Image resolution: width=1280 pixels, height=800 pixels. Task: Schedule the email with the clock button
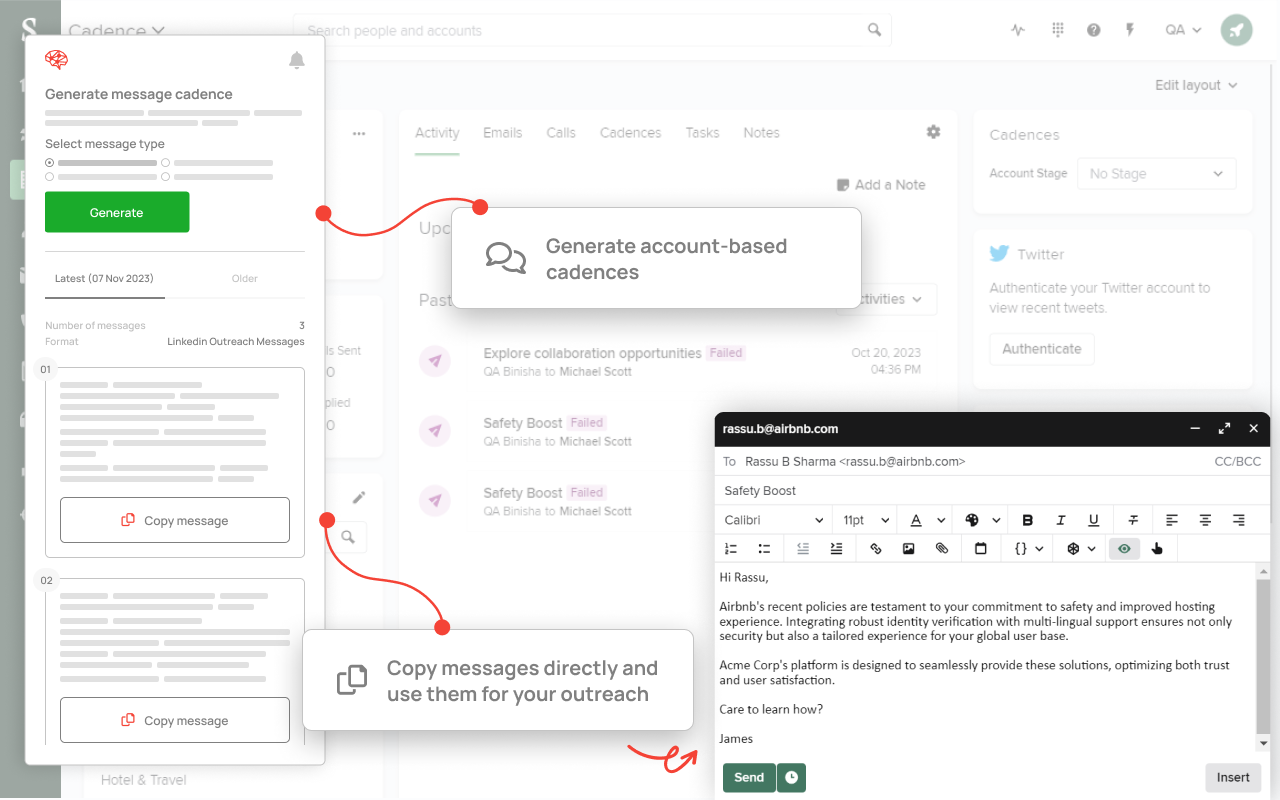pos(792,777)
